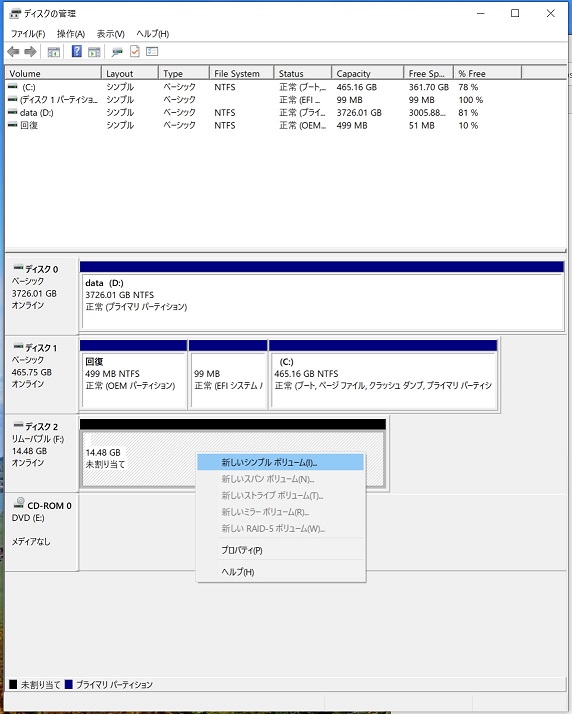Open the ファイル(F) menu
This screenshot has width=572, height=714.
(x=28, y=34)
